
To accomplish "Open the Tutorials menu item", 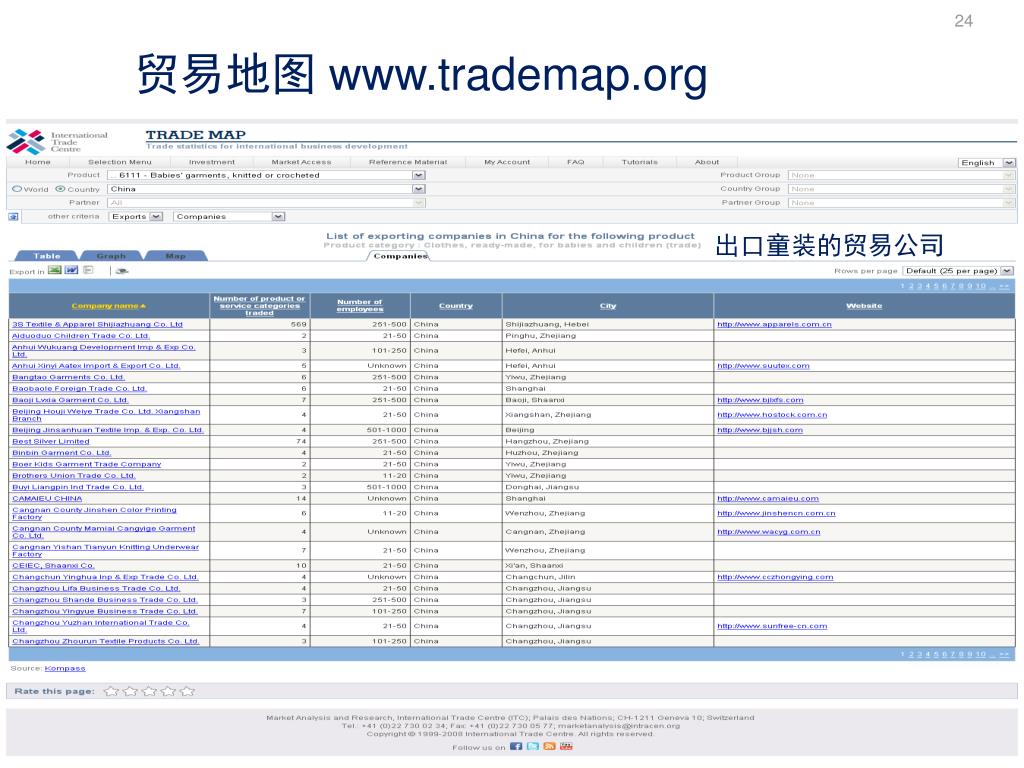I will tap(639, 162).
